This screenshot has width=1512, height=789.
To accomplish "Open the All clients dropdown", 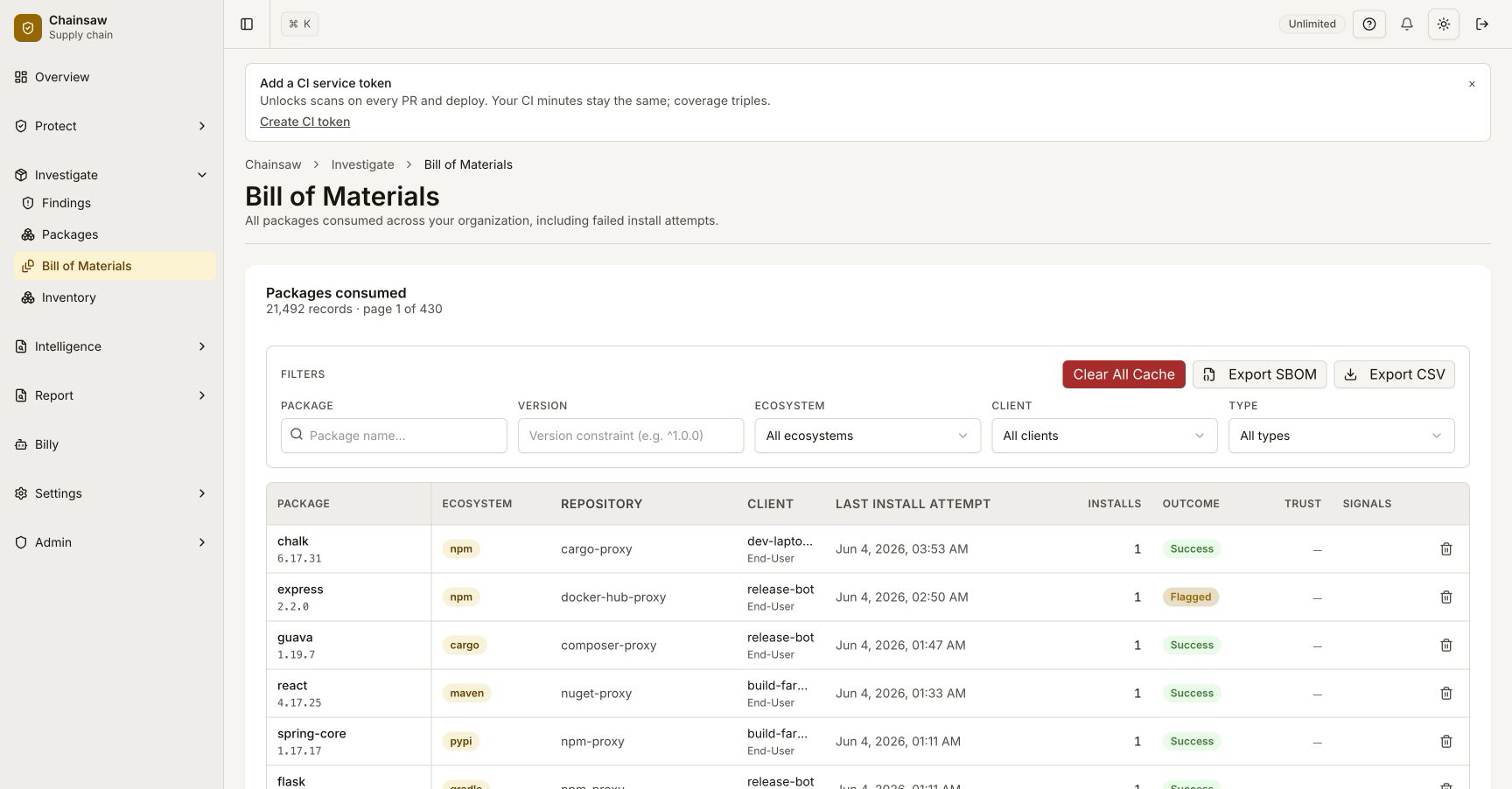I will point(1104,436).
